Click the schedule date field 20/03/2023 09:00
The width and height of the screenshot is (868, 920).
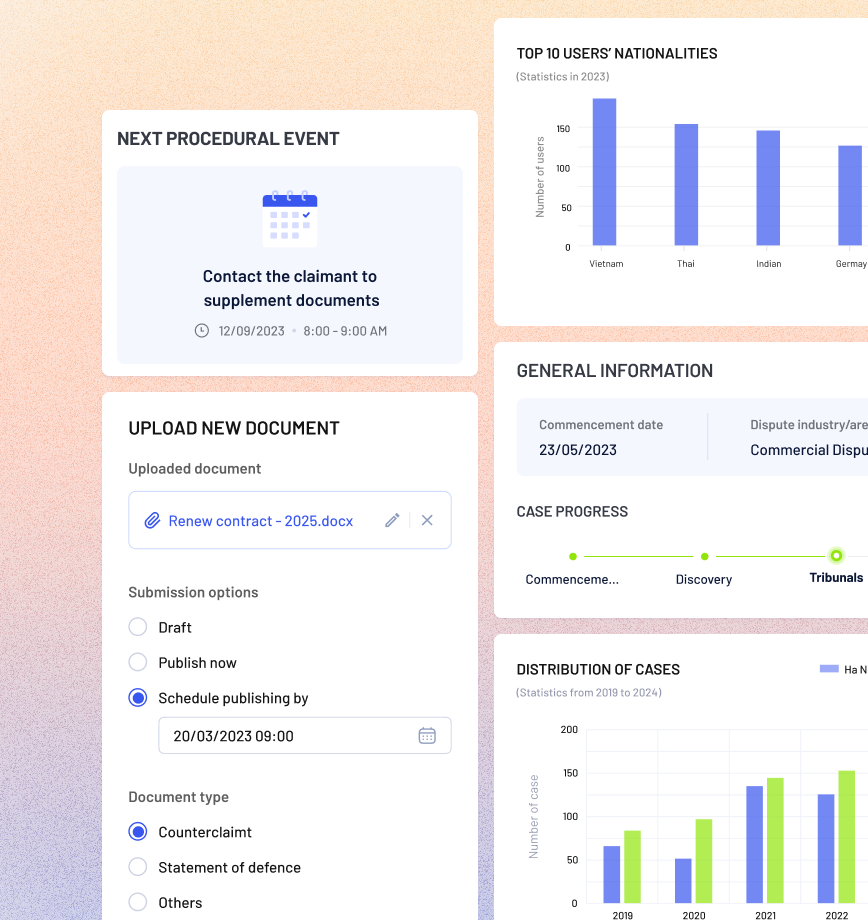305,736
